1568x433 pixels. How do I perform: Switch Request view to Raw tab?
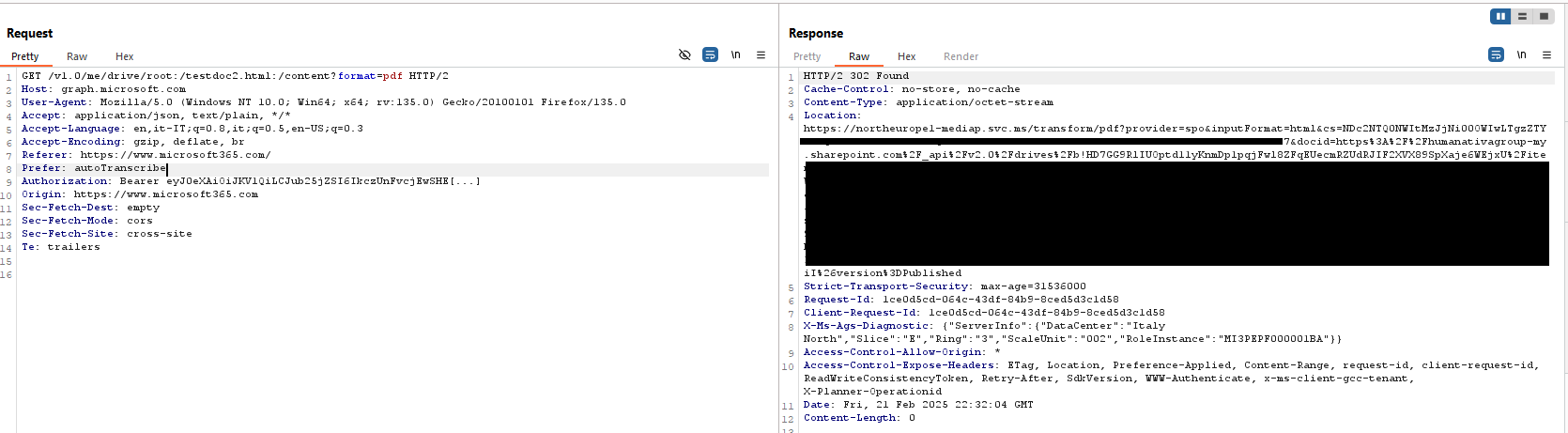coord(77,56)
